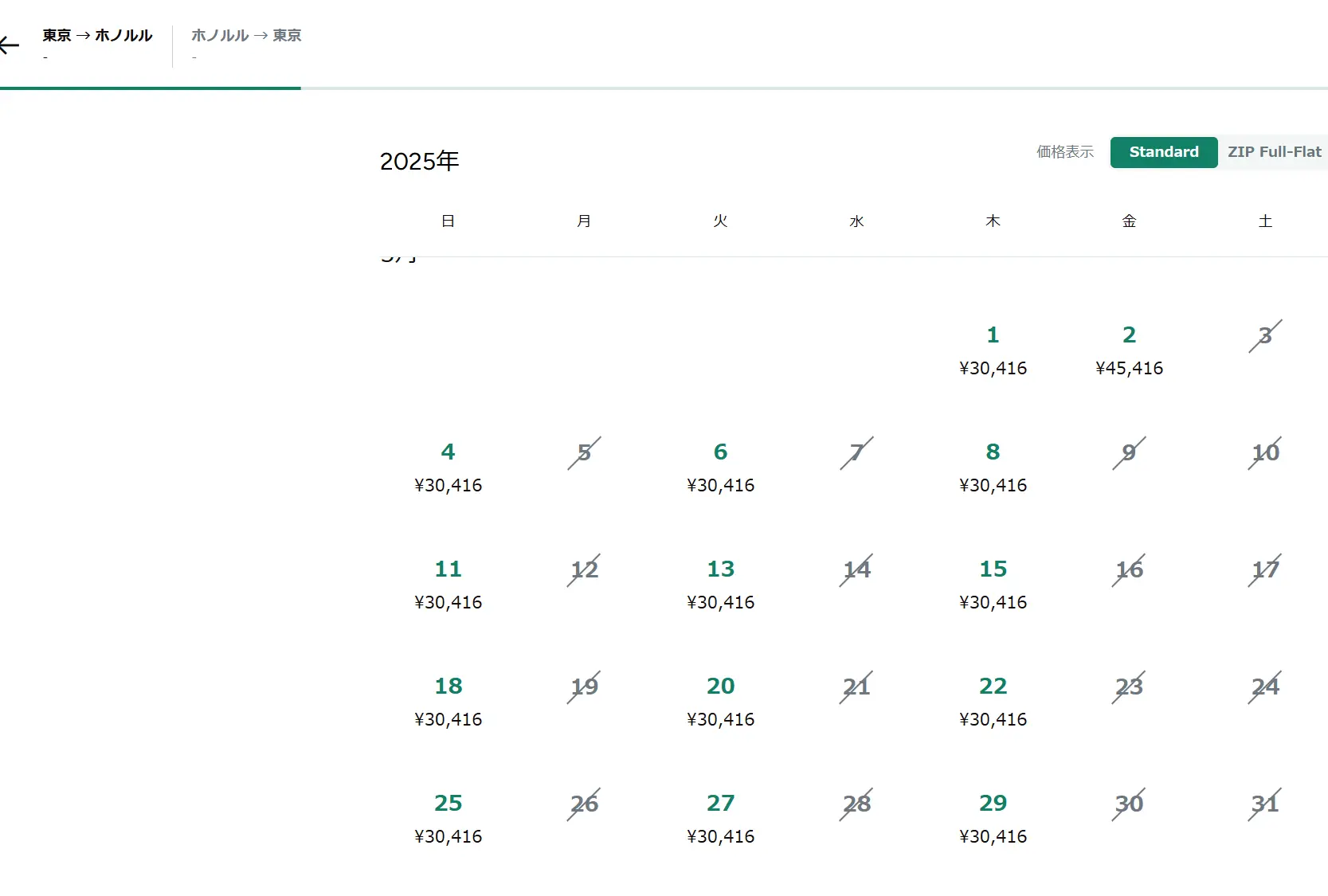Select Sunday May 11 fare
1328x896 pixels.
point(448,585)
